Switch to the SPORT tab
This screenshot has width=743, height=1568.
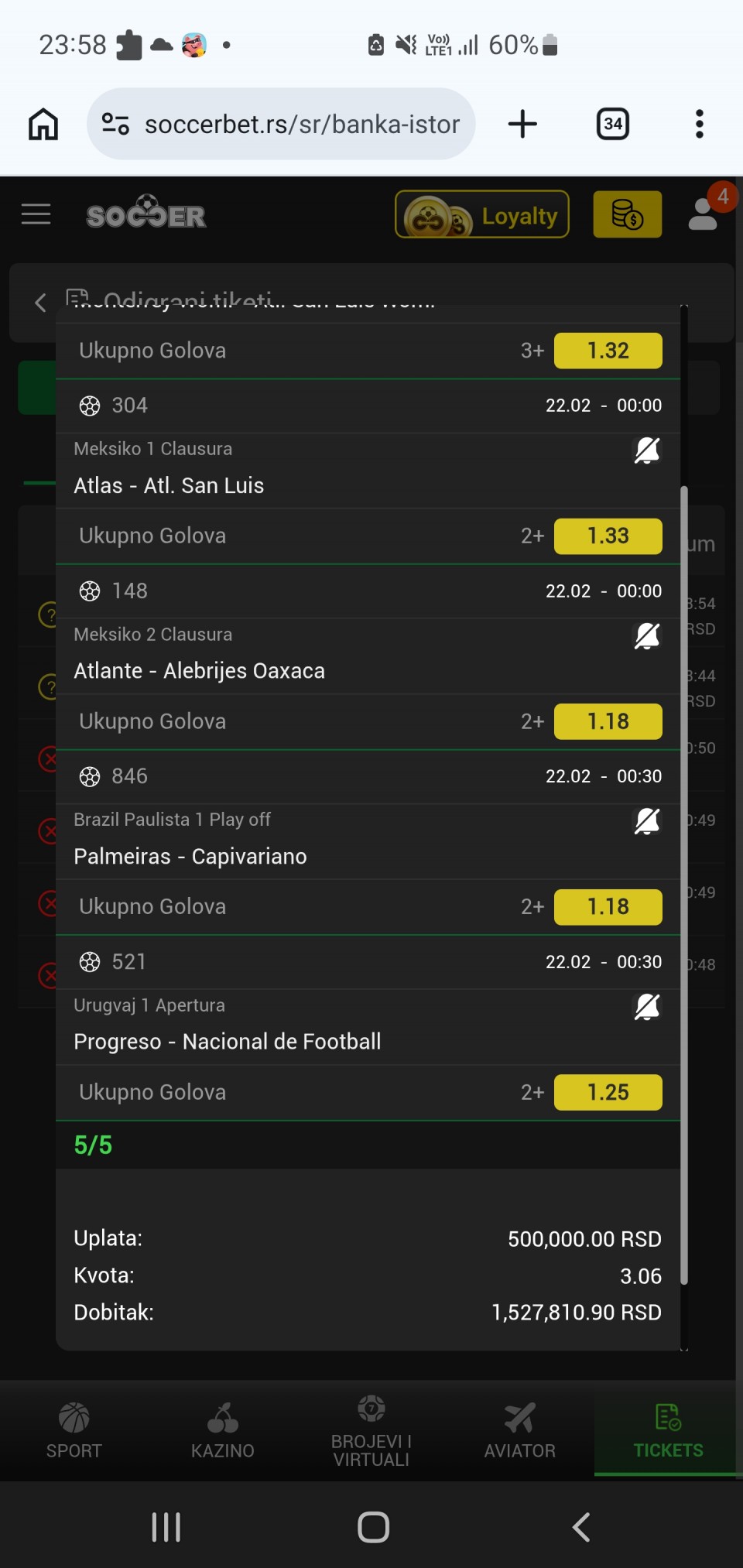point(74,1431)
